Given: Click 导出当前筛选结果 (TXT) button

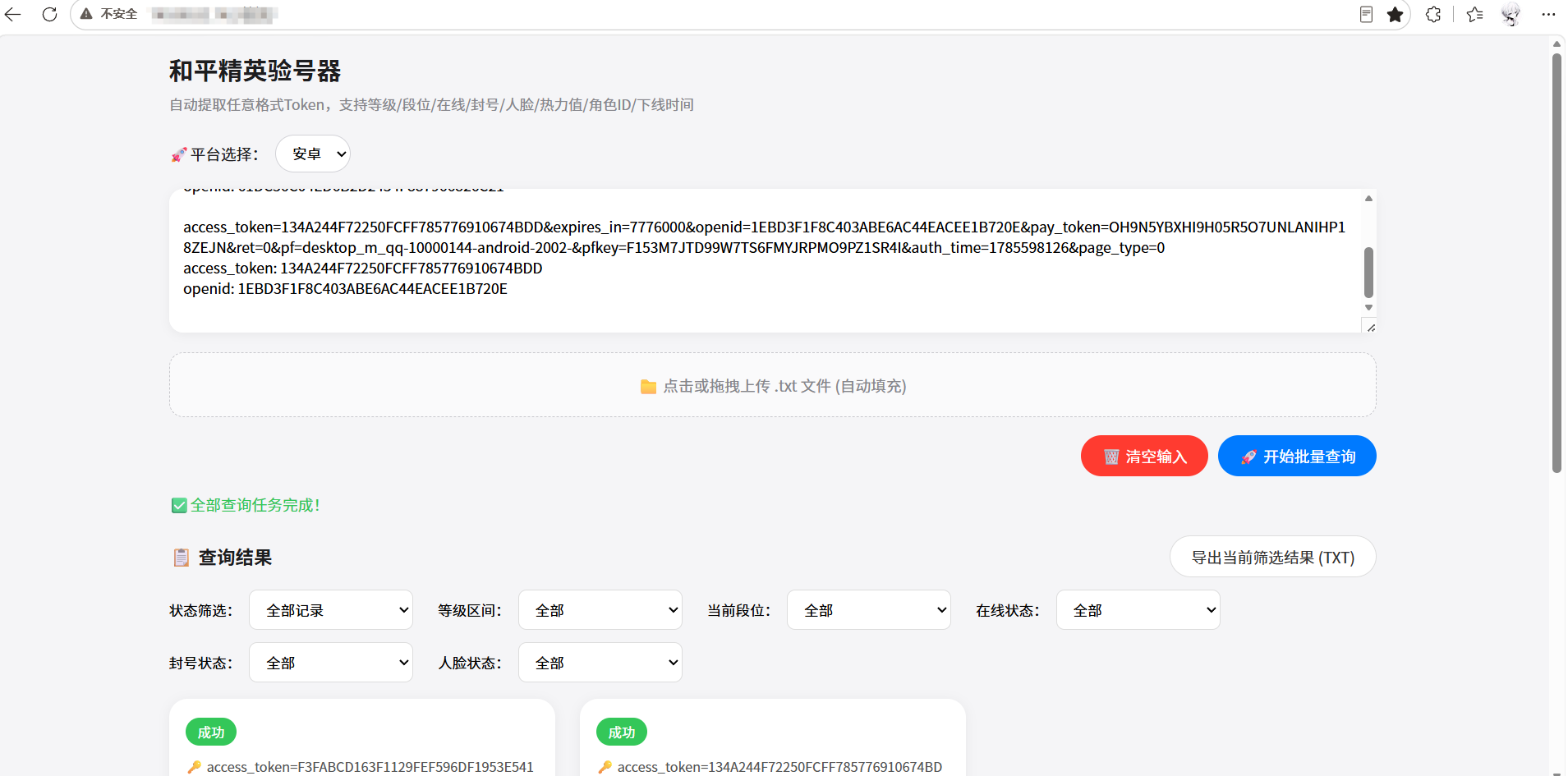Looking at the screenshot, I should point(1273,557).
